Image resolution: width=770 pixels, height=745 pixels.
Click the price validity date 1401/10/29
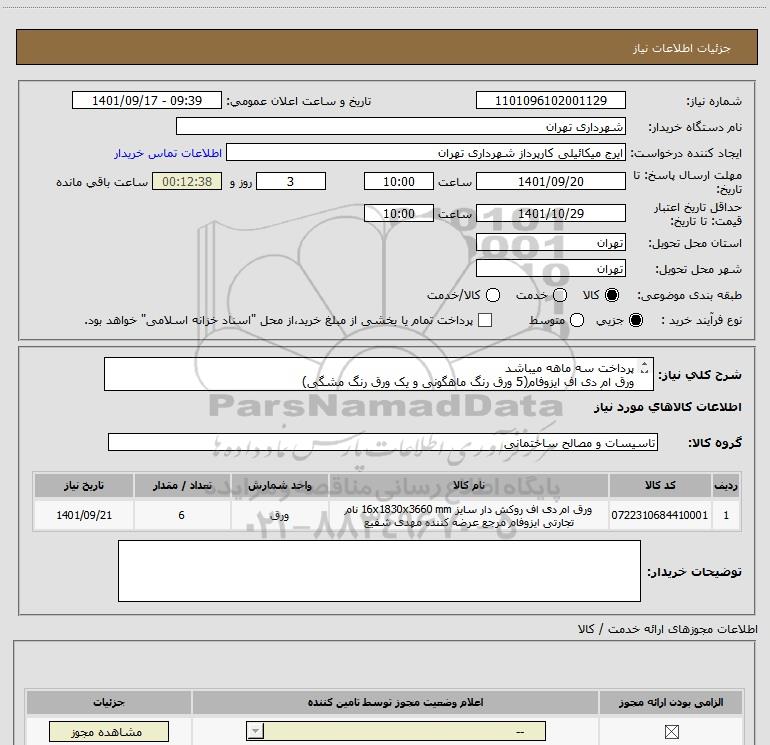[550, 213]
